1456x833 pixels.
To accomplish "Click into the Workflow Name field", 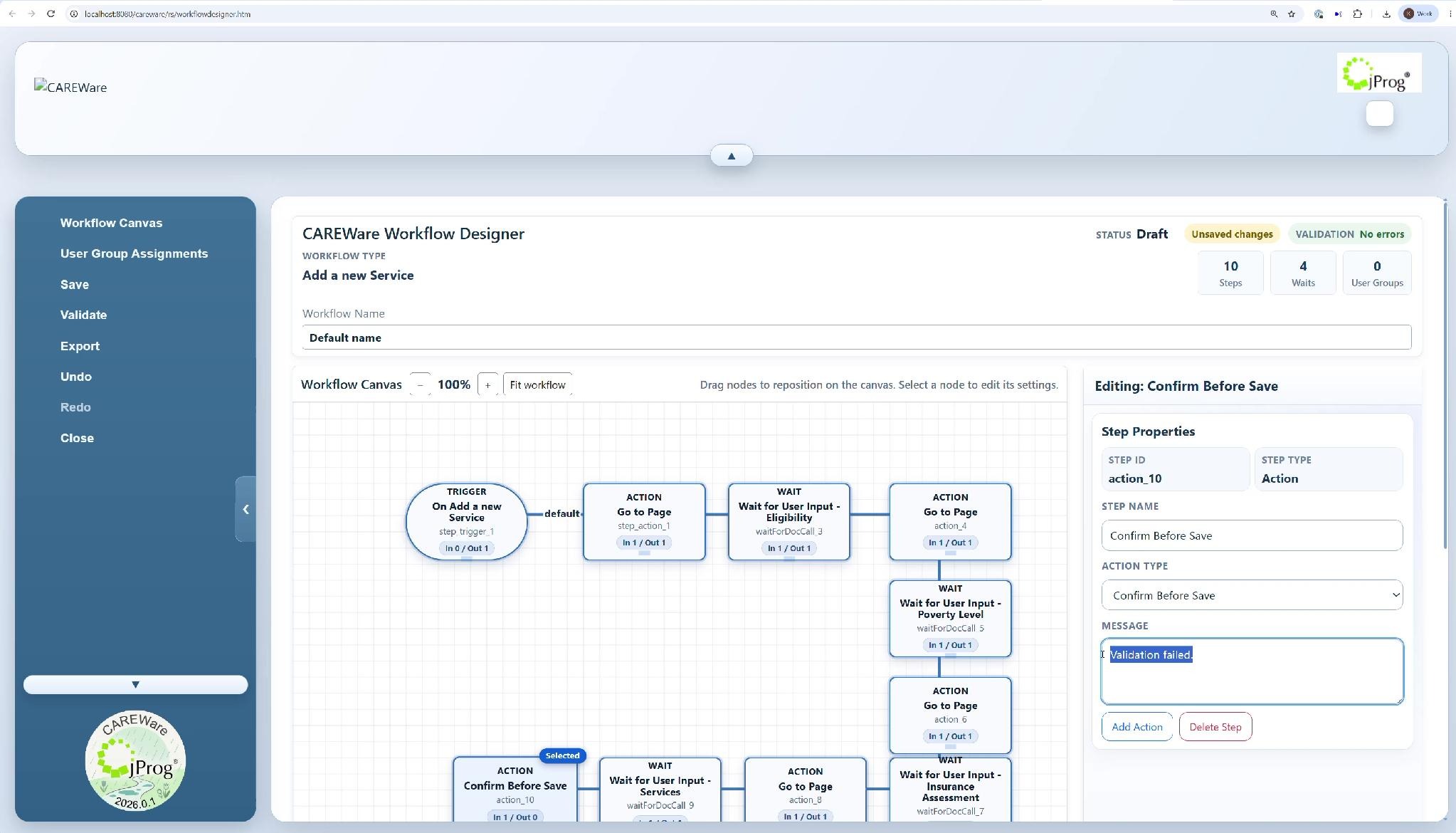I will pyautogui.click(x=856, y=337).
